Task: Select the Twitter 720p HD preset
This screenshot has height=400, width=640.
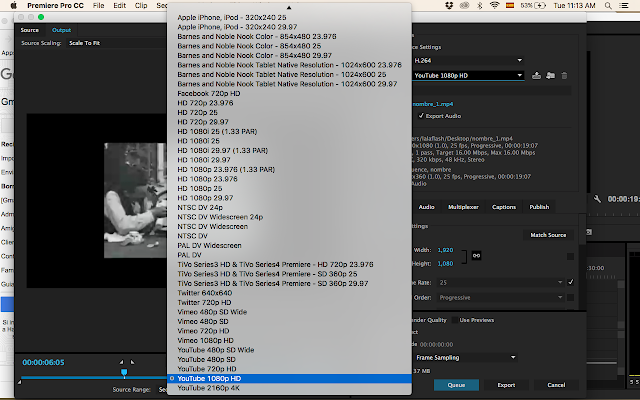Action: (289, 302)
